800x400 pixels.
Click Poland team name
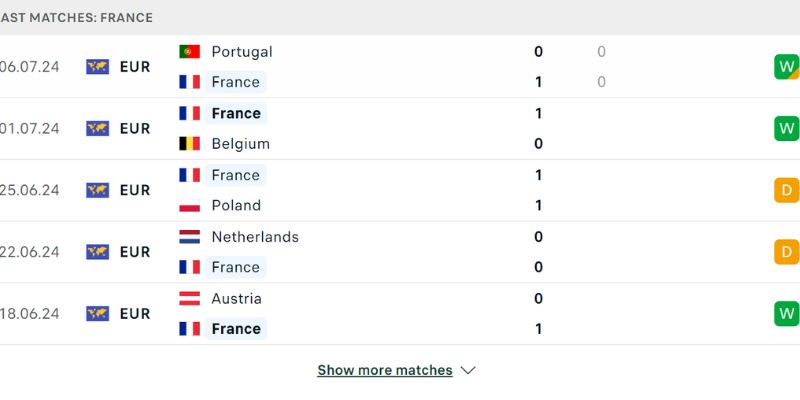coord(236,206)
